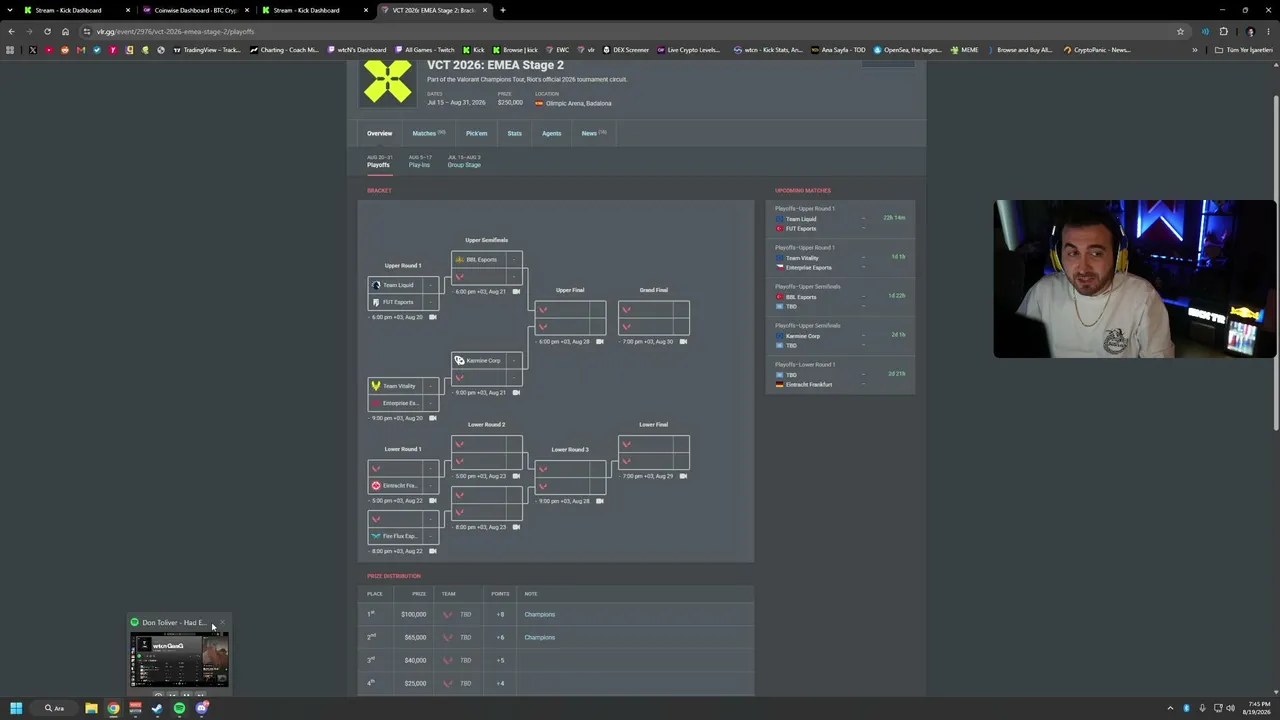
Task: Switch to the Group Stage
Action: (464, 161)
